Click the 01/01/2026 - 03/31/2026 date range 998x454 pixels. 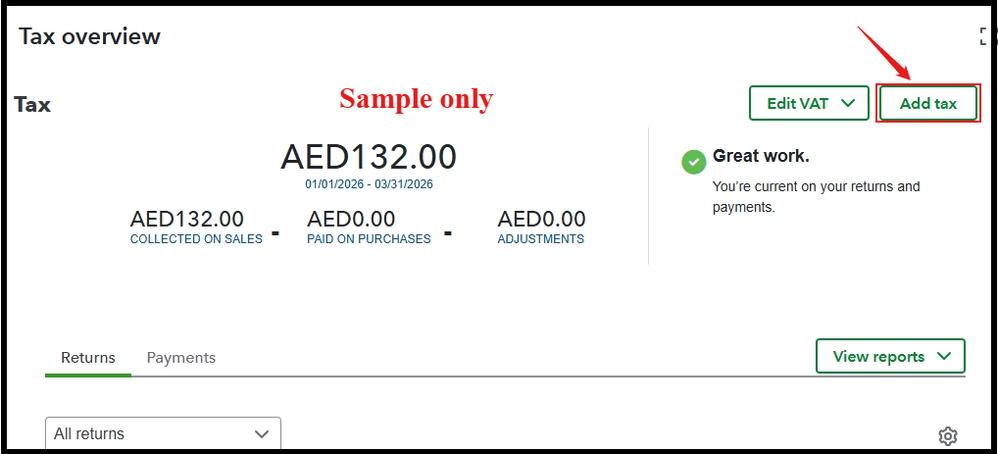369,184
